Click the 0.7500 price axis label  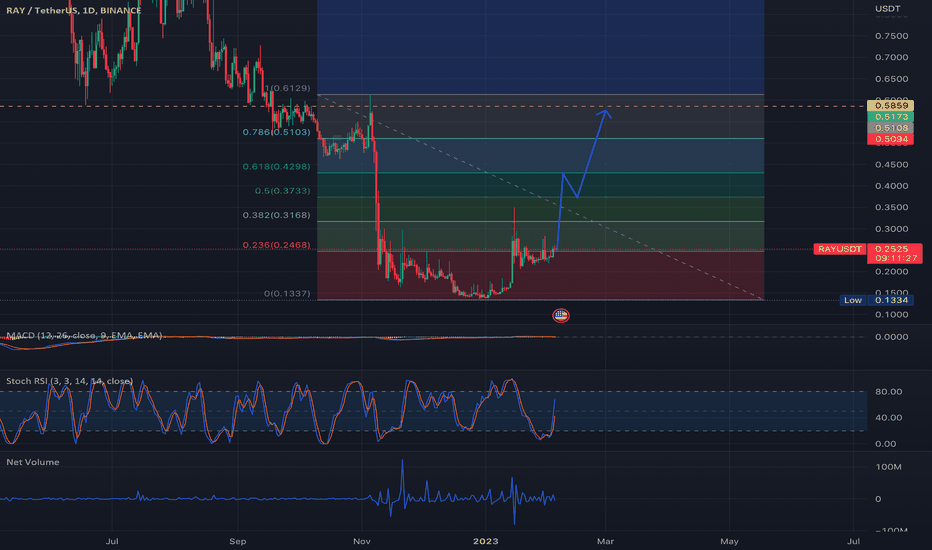[892, 36]
